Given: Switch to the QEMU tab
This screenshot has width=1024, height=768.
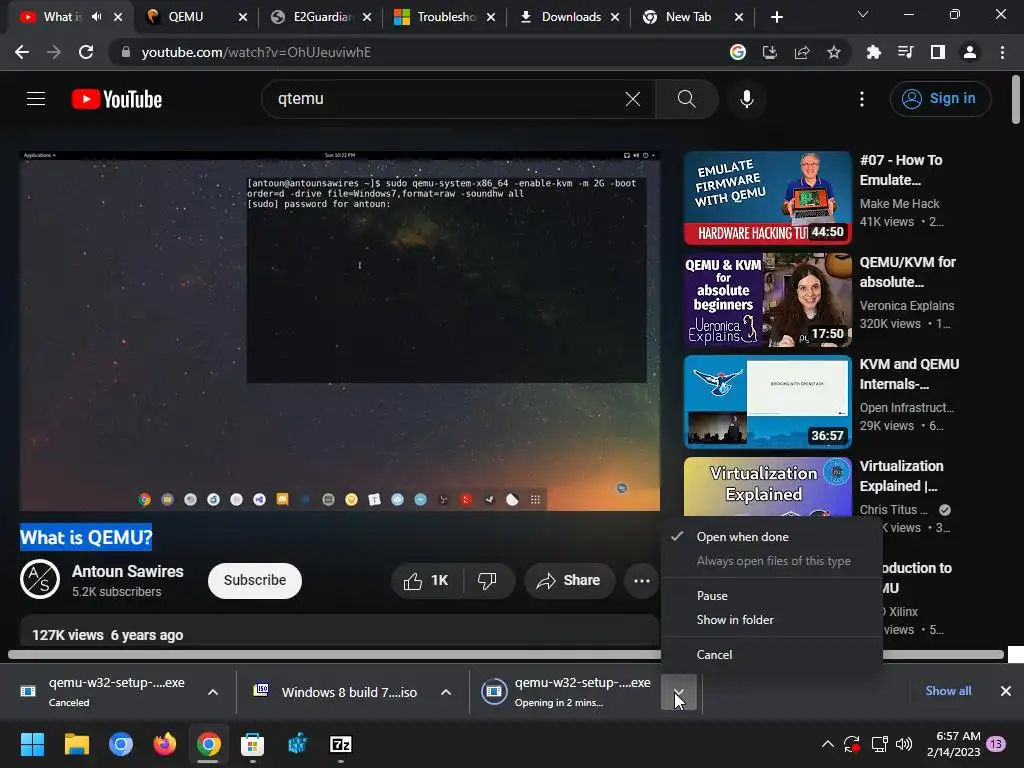Looking at the screenshot, I should tap(196, 17).
